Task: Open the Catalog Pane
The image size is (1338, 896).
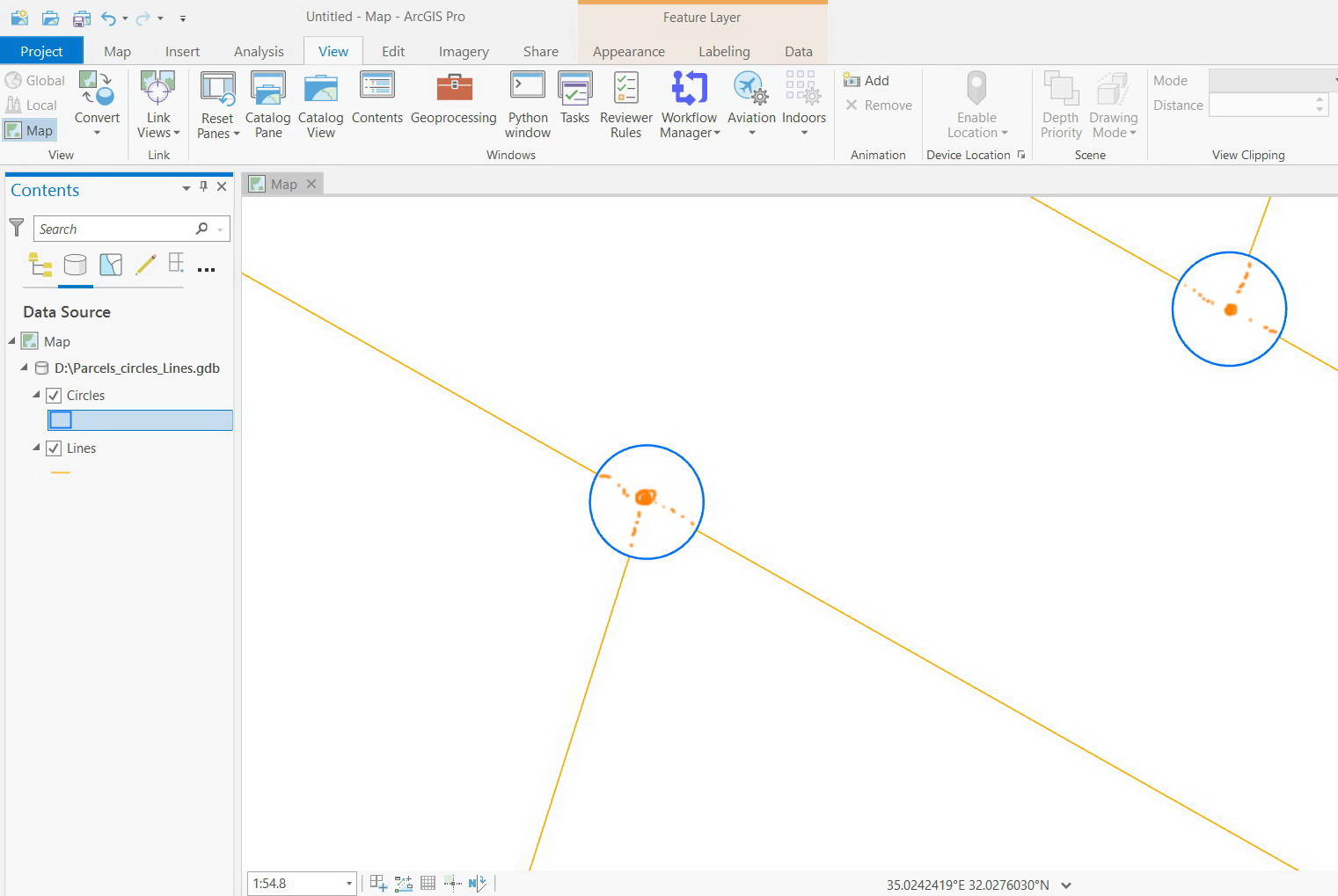Action: 267,104
